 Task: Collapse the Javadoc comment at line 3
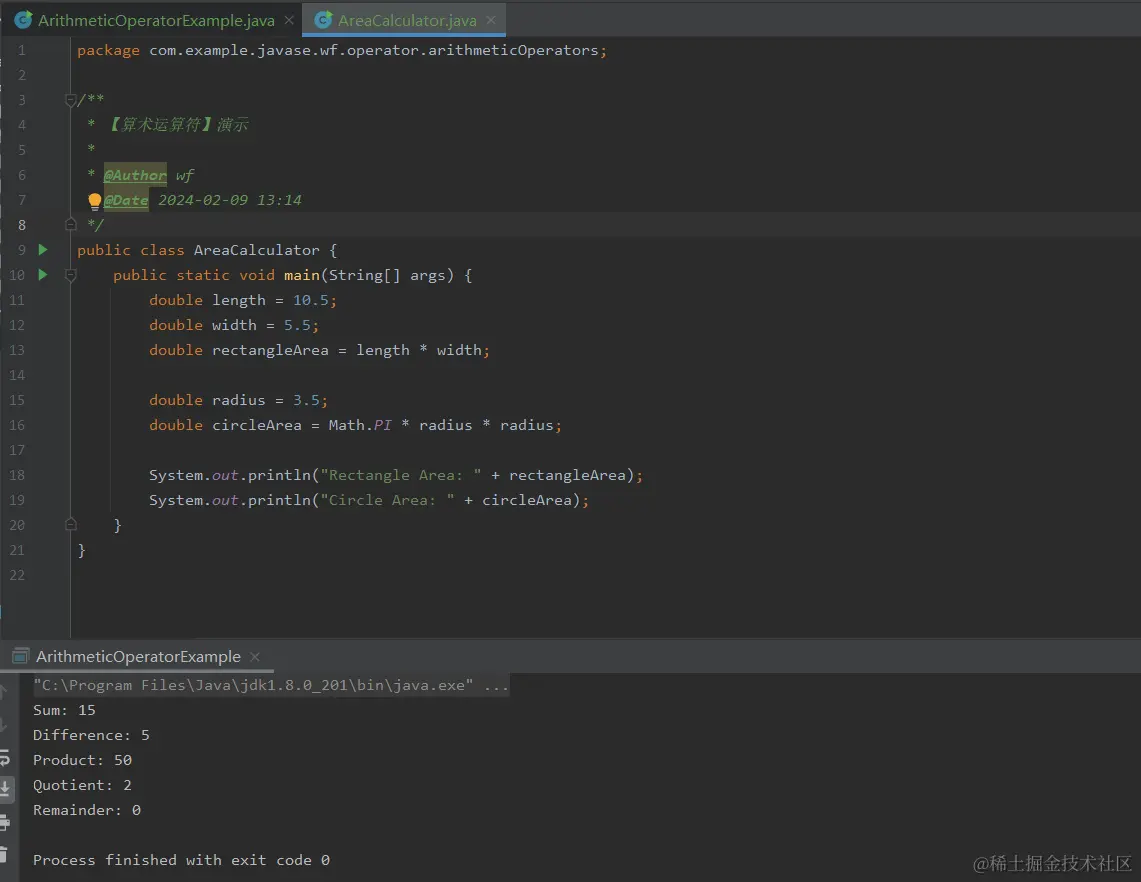71,100
